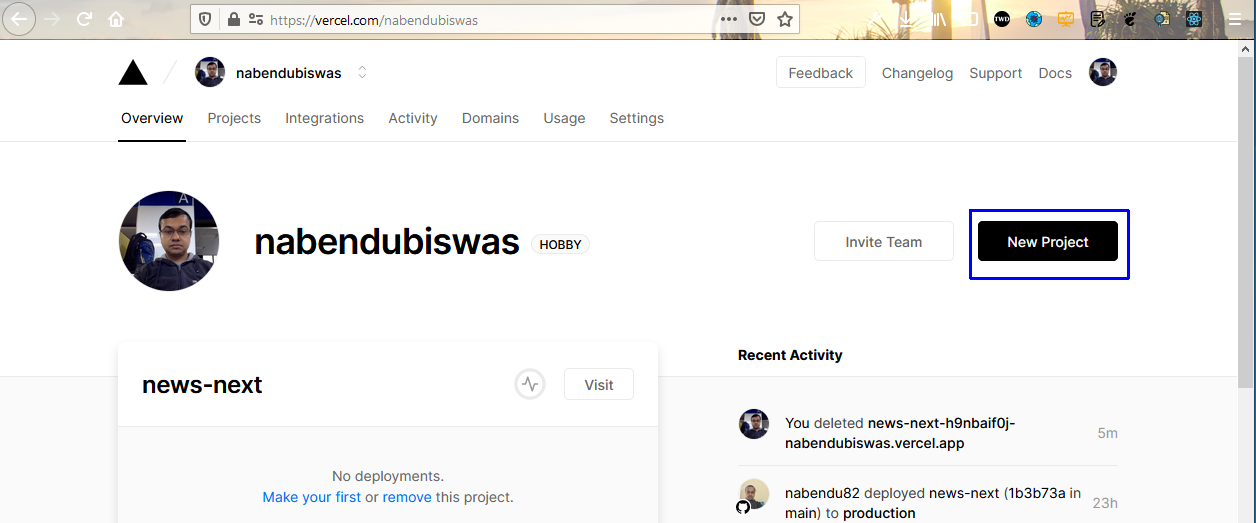Click the 'Make your first' link
This screenshot has height=523, width=1256.
click(x=312, y=497)
